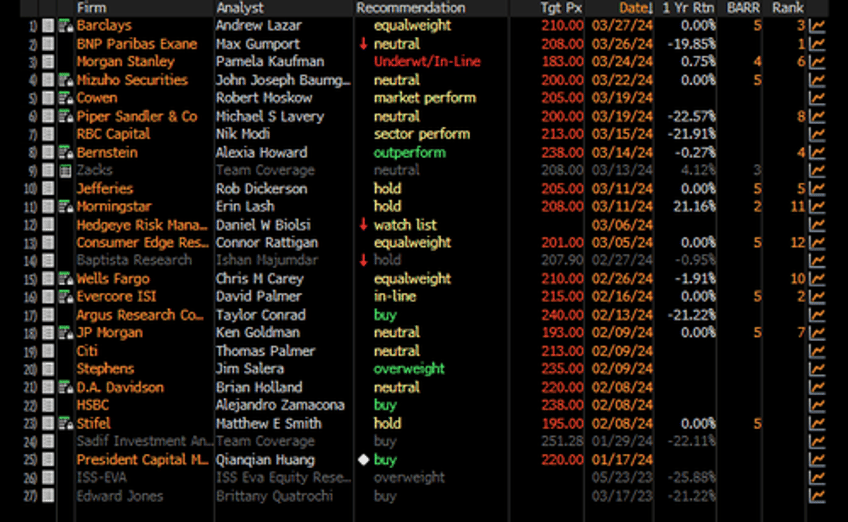Viewport: 848px width, 522px height.
Task: Open Hedgeye Risk chart icon
Action: click(x=817, y=225)
